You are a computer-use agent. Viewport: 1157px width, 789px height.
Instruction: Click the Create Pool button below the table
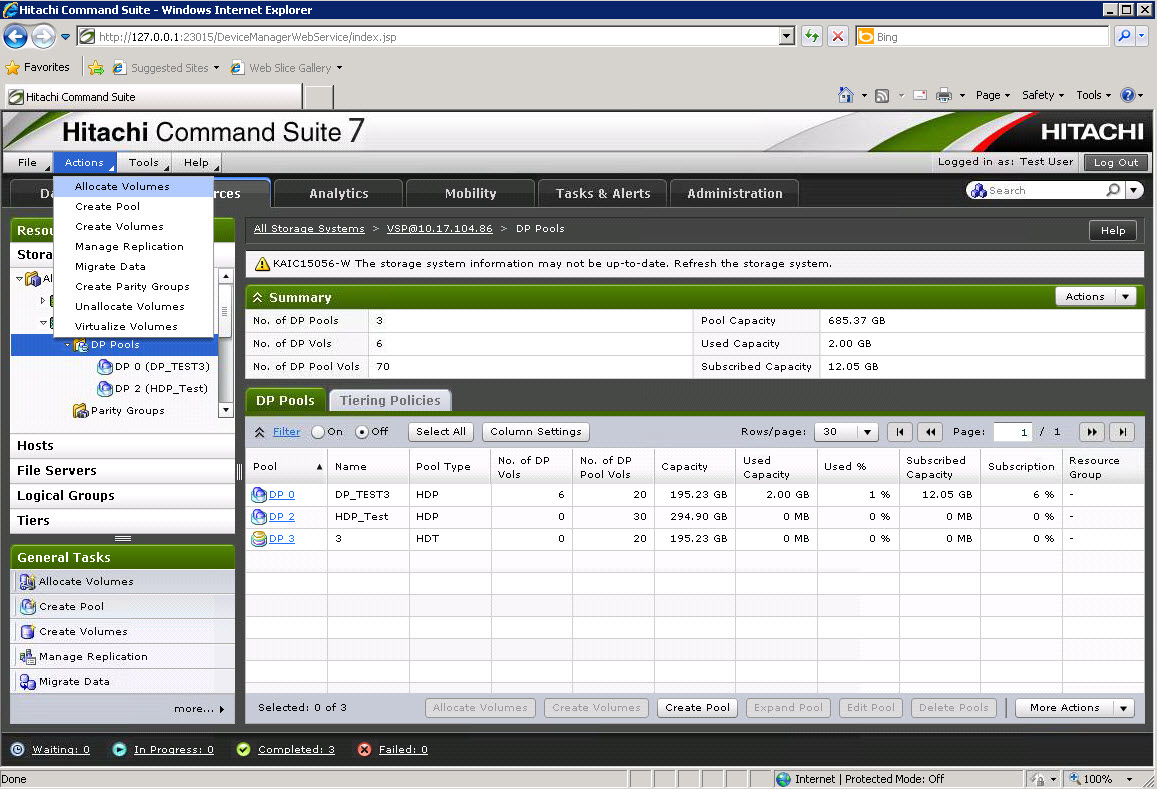pyautogui.click(x=697, y=708)
